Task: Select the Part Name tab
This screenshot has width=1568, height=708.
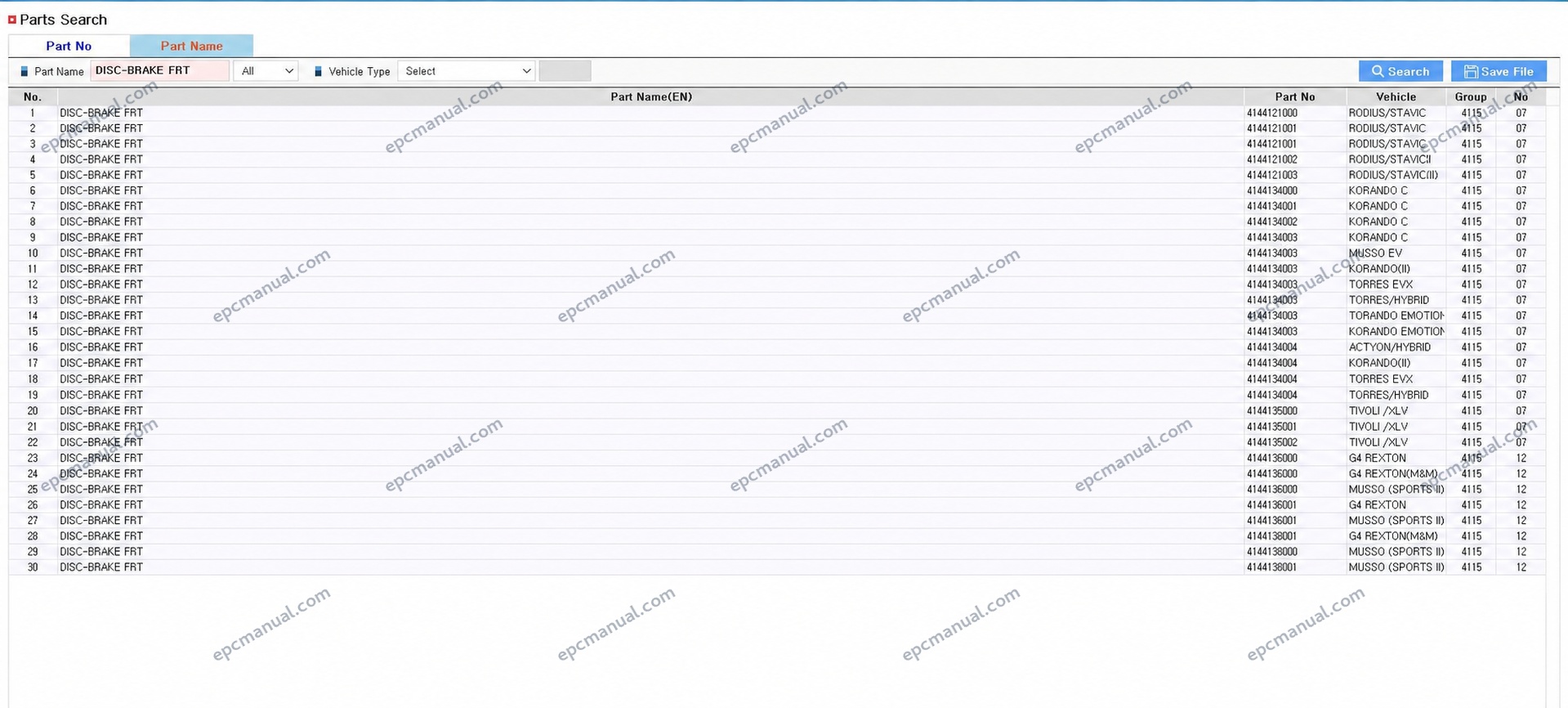Action: 191,46
